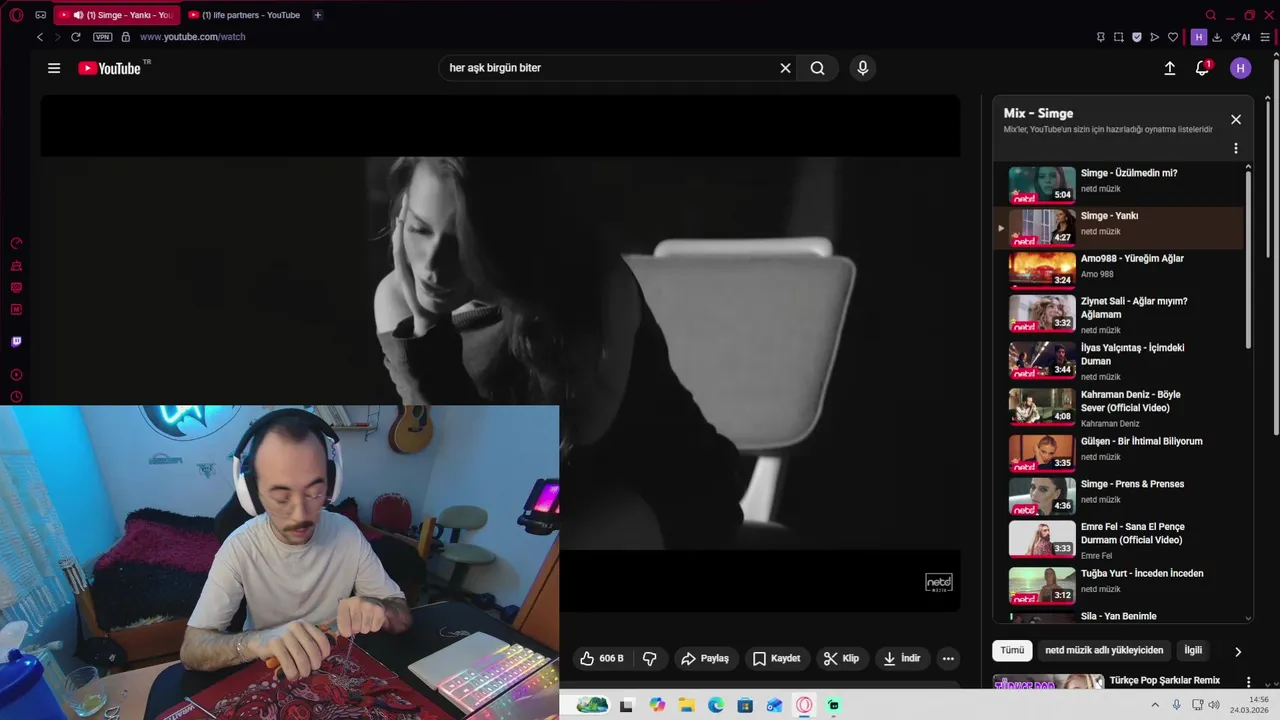Switch to the life partners - YouTube tab
This screenshot has height=720, width=1280.
point(245,15)
